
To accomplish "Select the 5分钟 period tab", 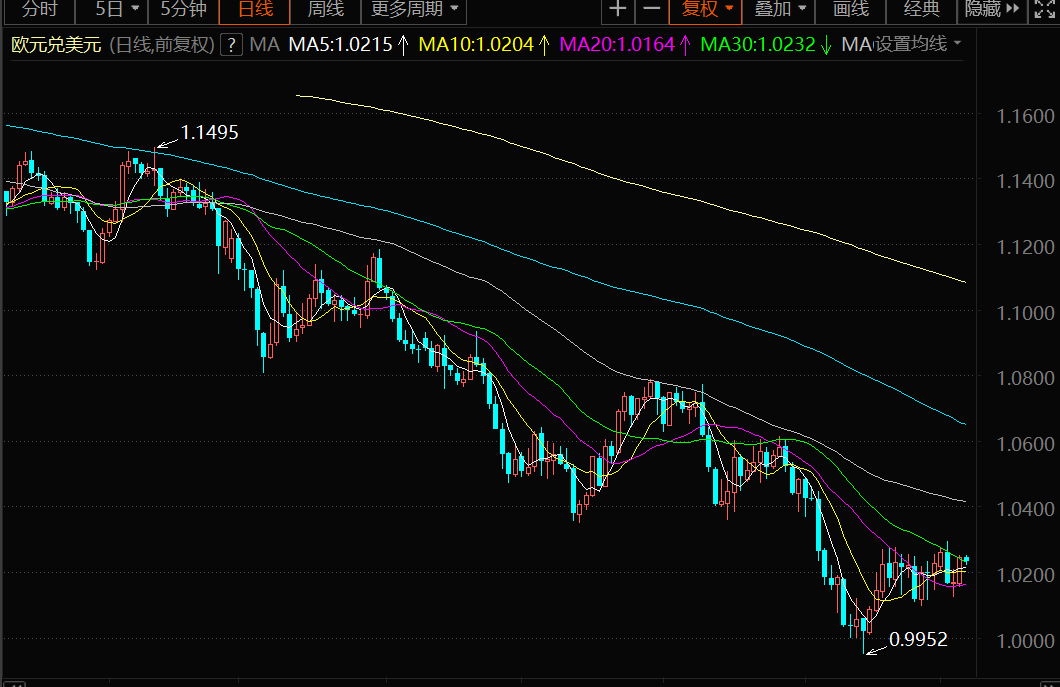I will click(x=184, y=10).
